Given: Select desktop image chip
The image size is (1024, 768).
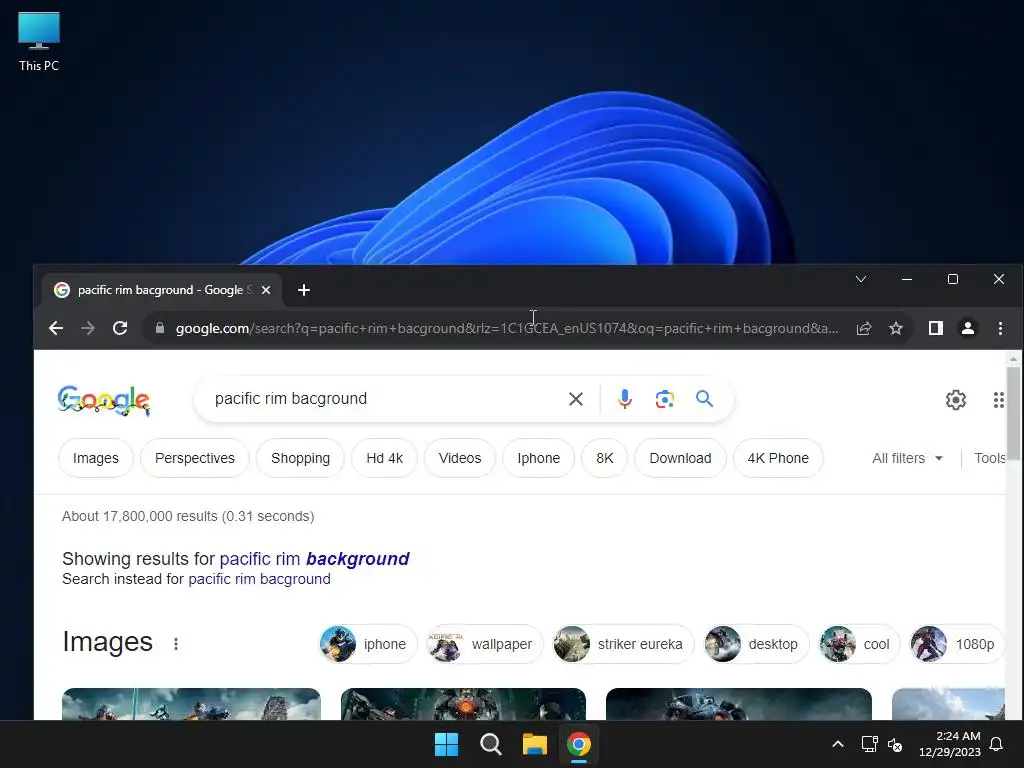Looking at the screenshot, I should 756,644.
